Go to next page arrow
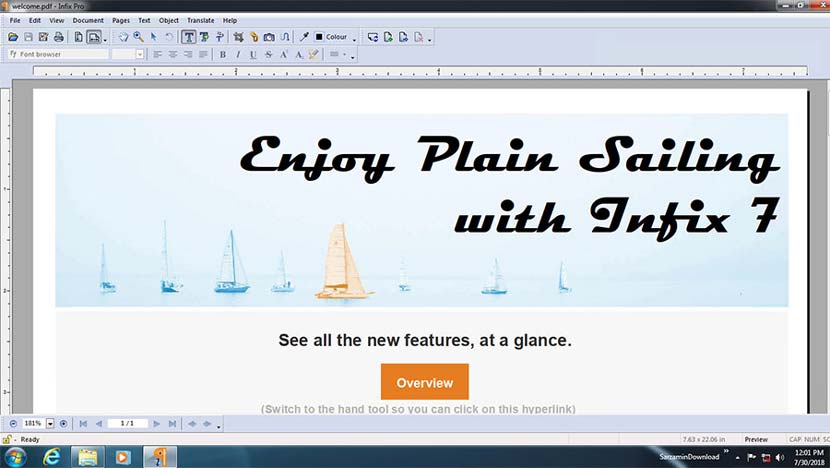 157,424
